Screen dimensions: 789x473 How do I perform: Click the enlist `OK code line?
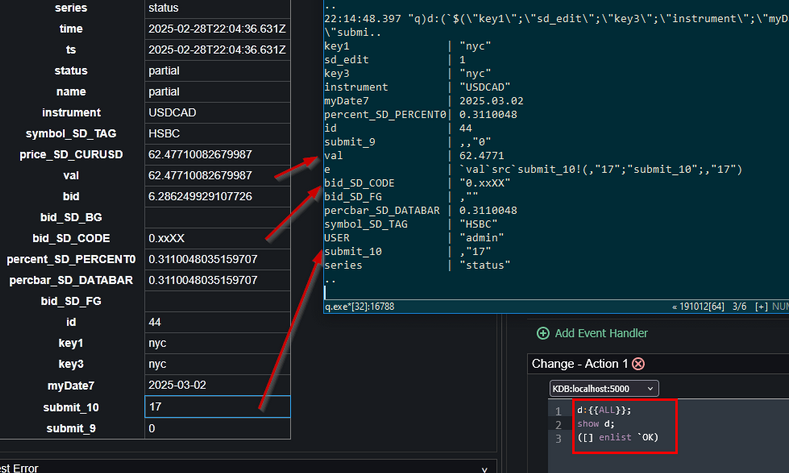coord(617,438)
